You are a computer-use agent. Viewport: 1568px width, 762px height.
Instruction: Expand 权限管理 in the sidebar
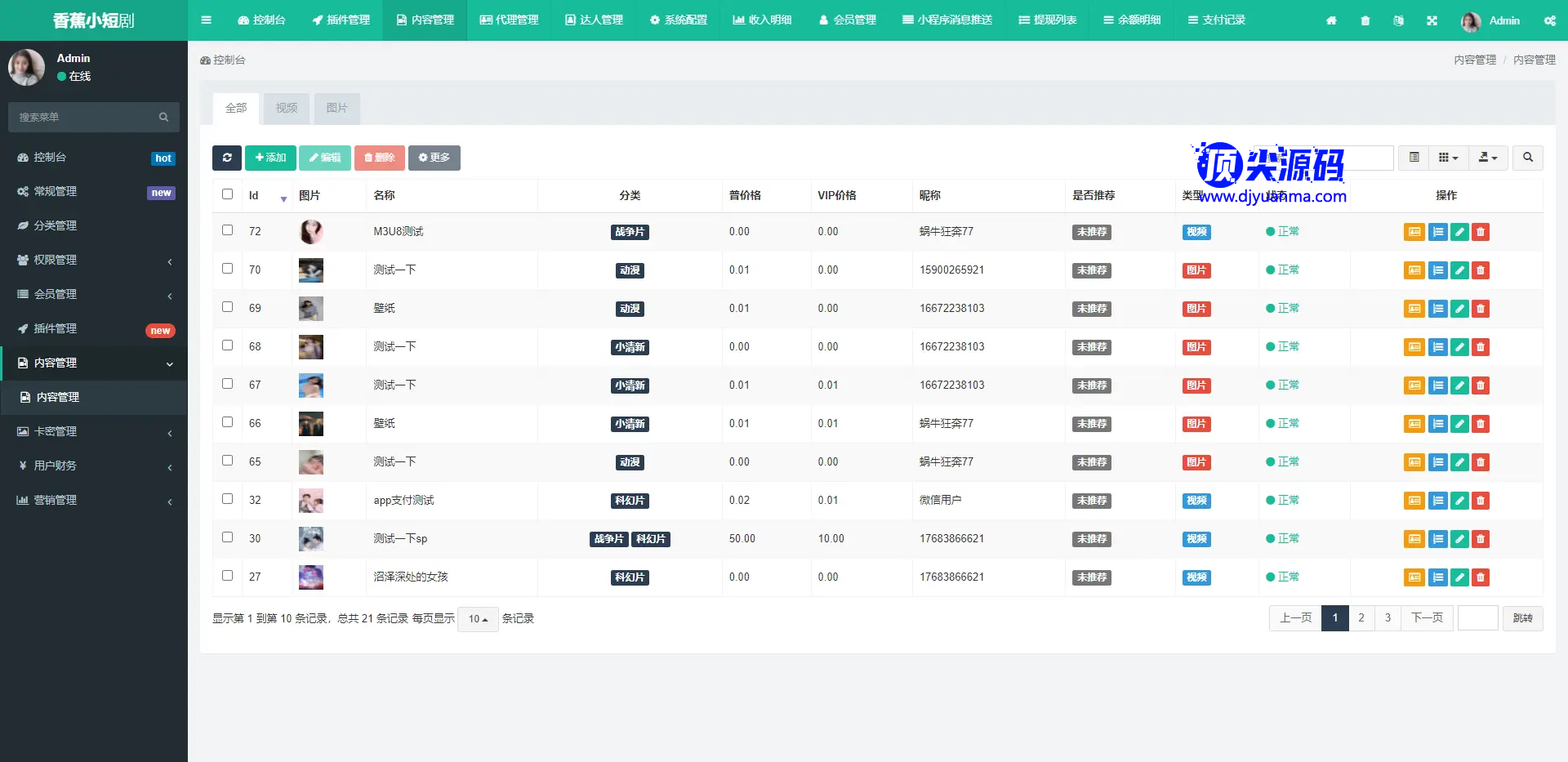(94, 260)
